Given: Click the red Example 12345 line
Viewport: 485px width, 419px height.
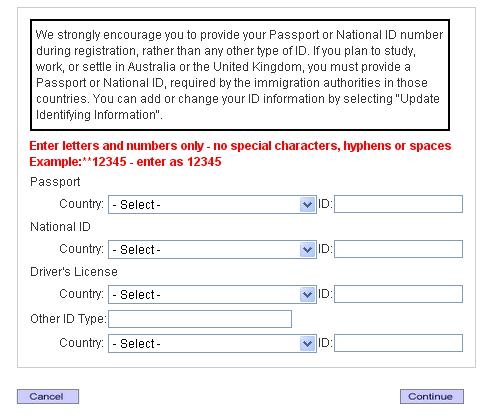Looking at the screenshot, I should 125,162.
